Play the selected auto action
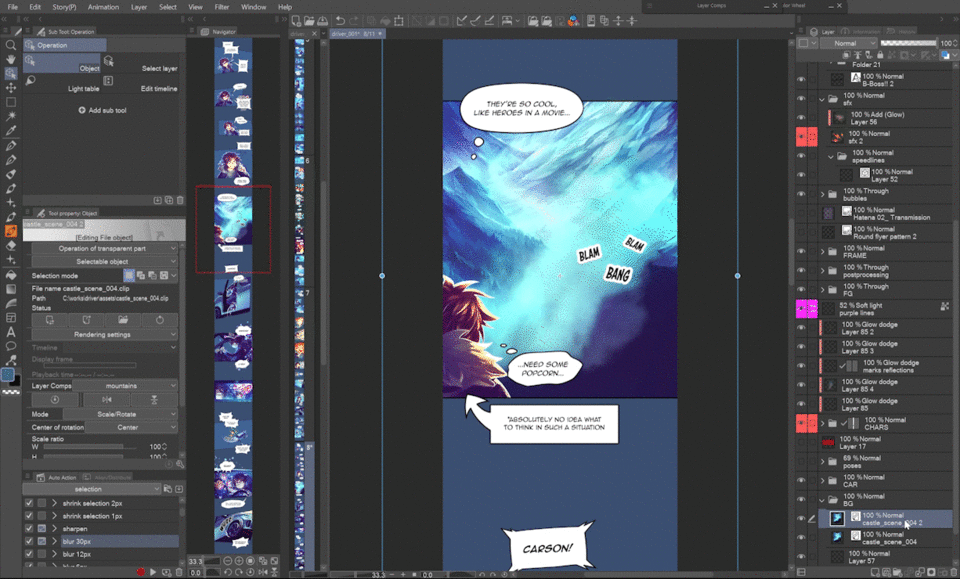This screenshot has width=960, height=579. pyautogui.click(x=153, y=572)
